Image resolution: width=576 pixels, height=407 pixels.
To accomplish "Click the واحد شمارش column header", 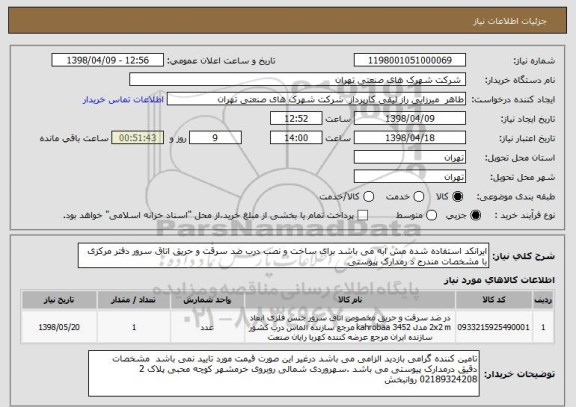I will 207,300.
